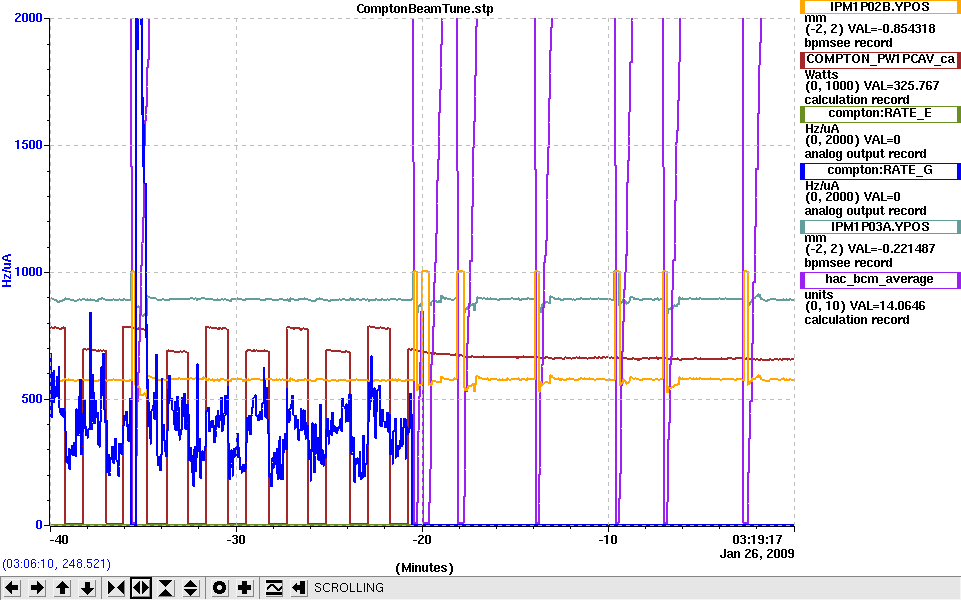Click the vertical zoom-in hourglass icon
The width and height of the screenshot is (961, 600).
166,588
